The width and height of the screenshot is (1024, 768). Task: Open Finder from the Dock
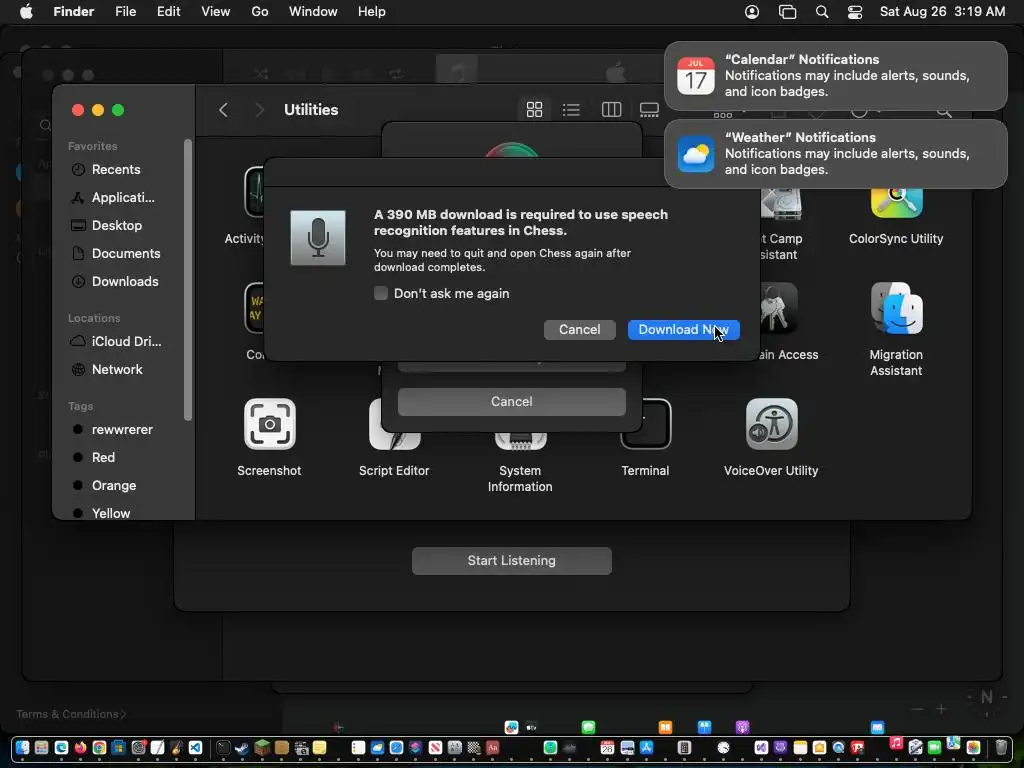point(22,747)
